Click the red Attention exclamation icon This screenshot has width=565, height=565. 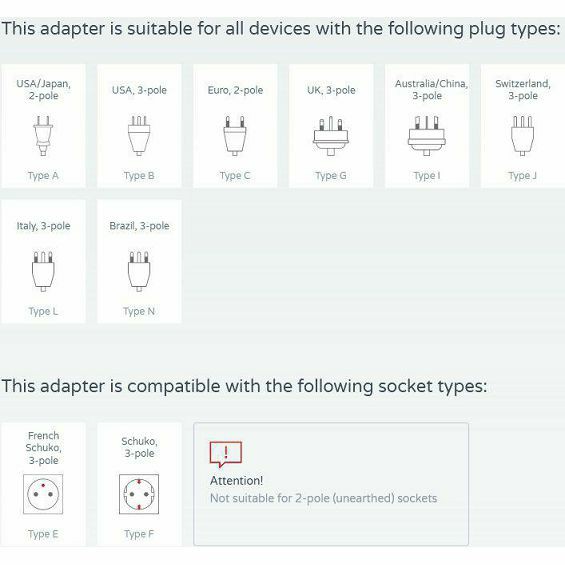click(x=226, y=454)
